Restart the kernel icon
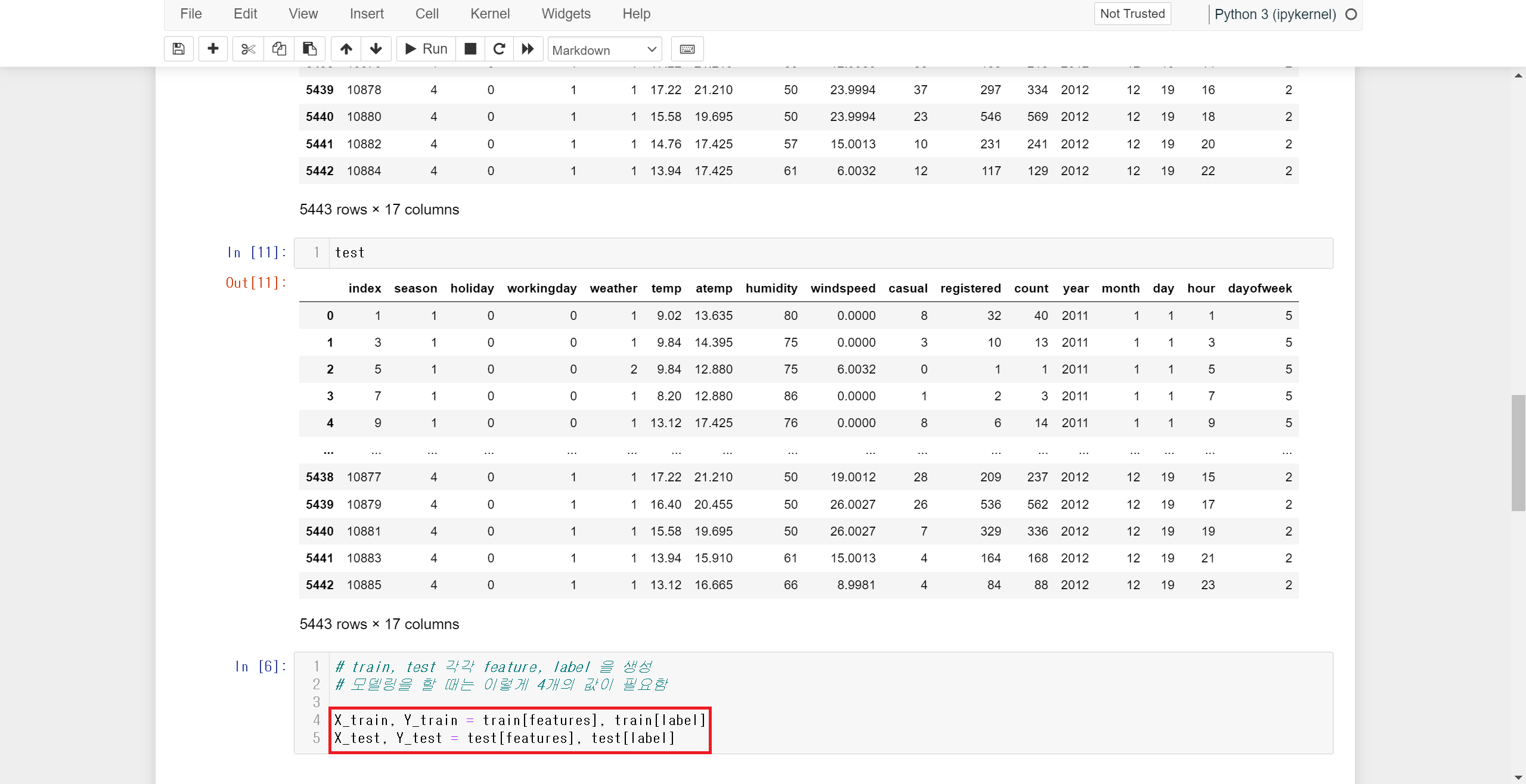This screenshot has width=1526, height=784. coord(500,49)
